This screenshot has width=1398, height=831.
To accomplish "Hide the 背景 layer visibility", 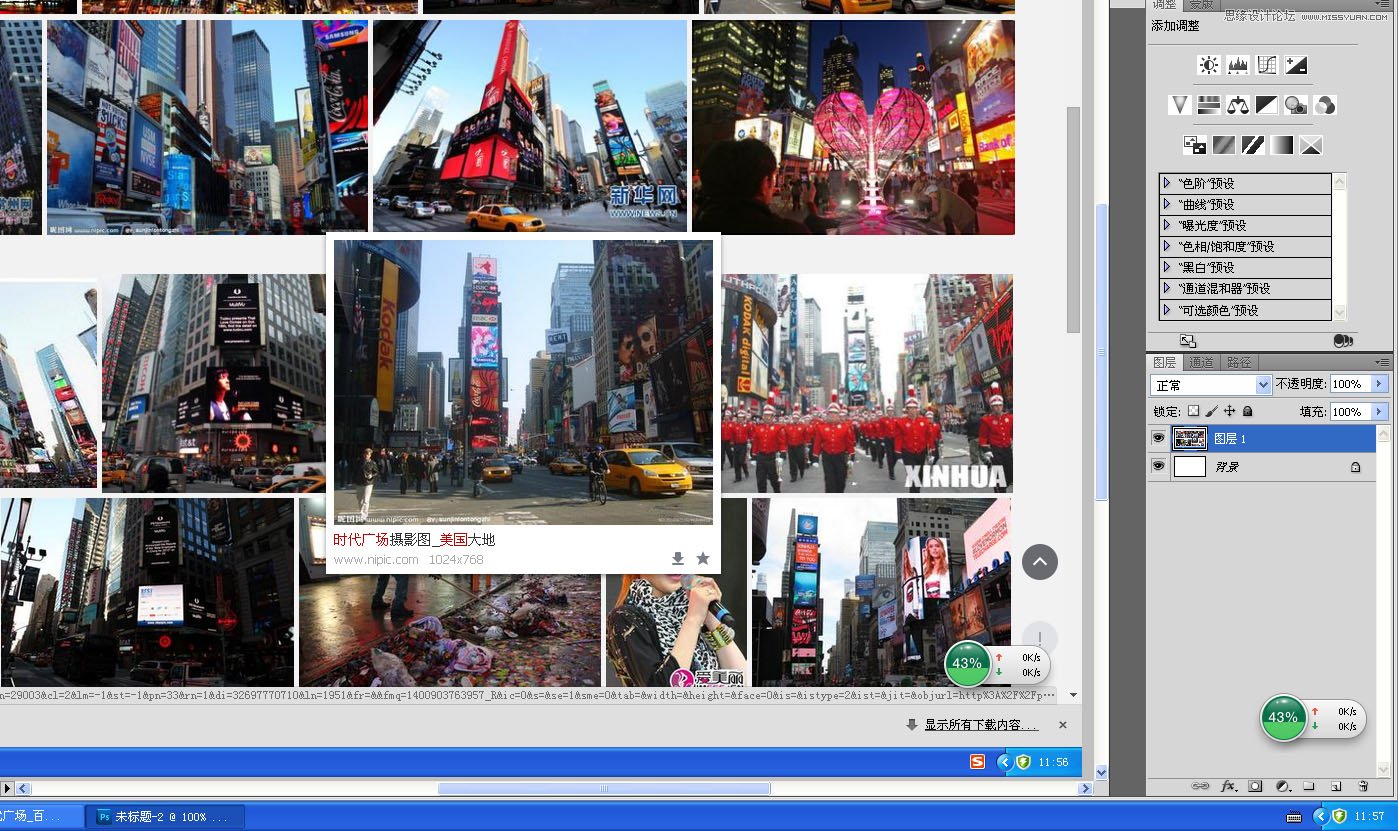I will [1159, 466].
